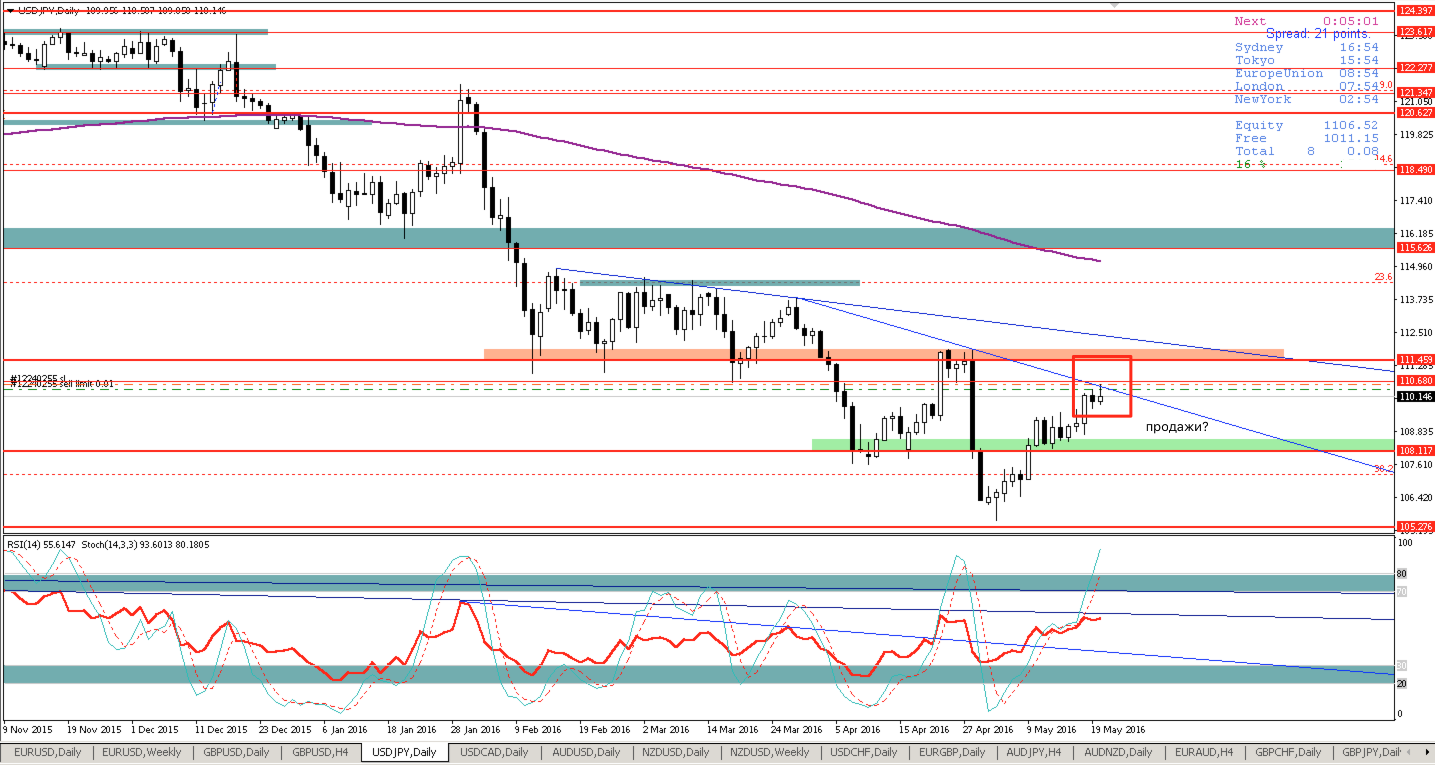
Task: Click the 'продажи?' text label on chart
Action: (x=1177, y=427)
